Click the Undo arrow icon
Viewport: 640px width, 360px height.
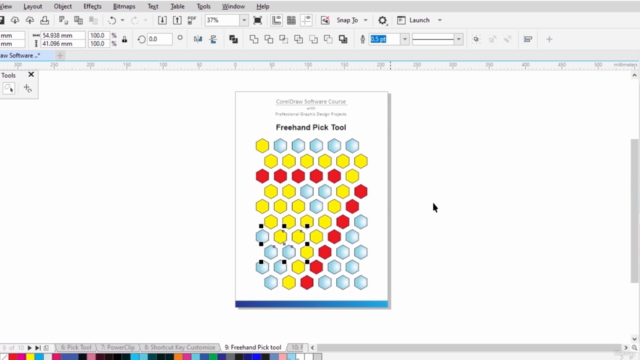tap(112, 20)
